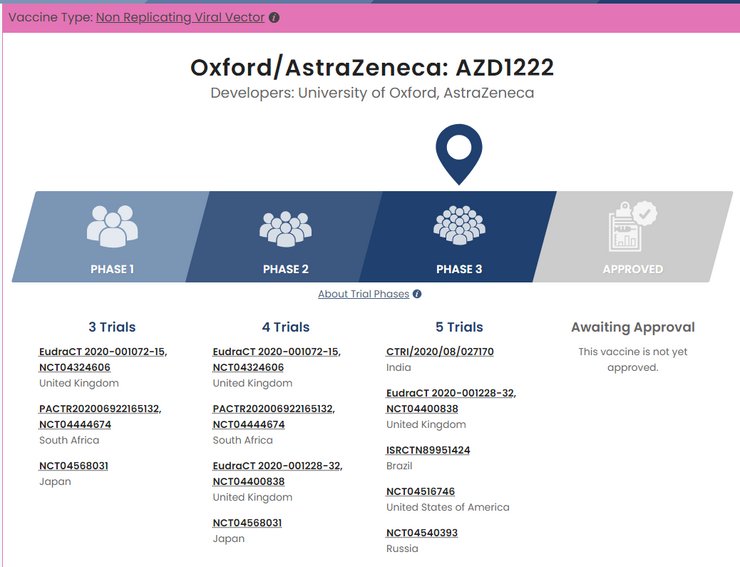Open Phase 2 NCT04568031 Japan trial link

point(247,523)
